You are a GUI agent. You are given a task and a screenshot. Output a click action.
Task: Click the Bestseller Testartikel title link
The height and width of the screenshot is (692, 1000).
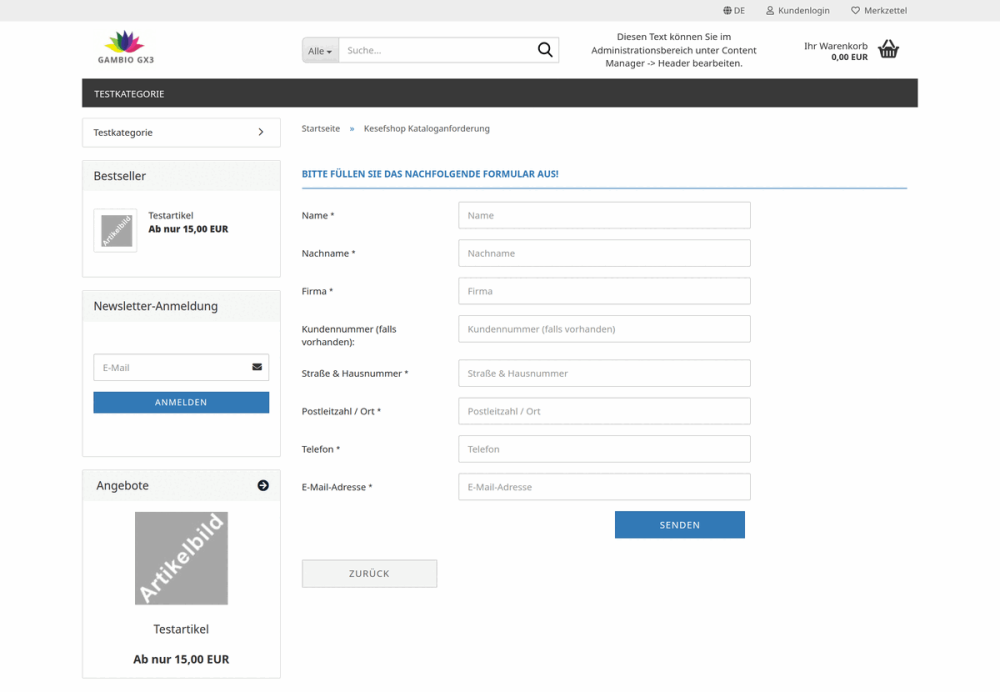point(171,216)
